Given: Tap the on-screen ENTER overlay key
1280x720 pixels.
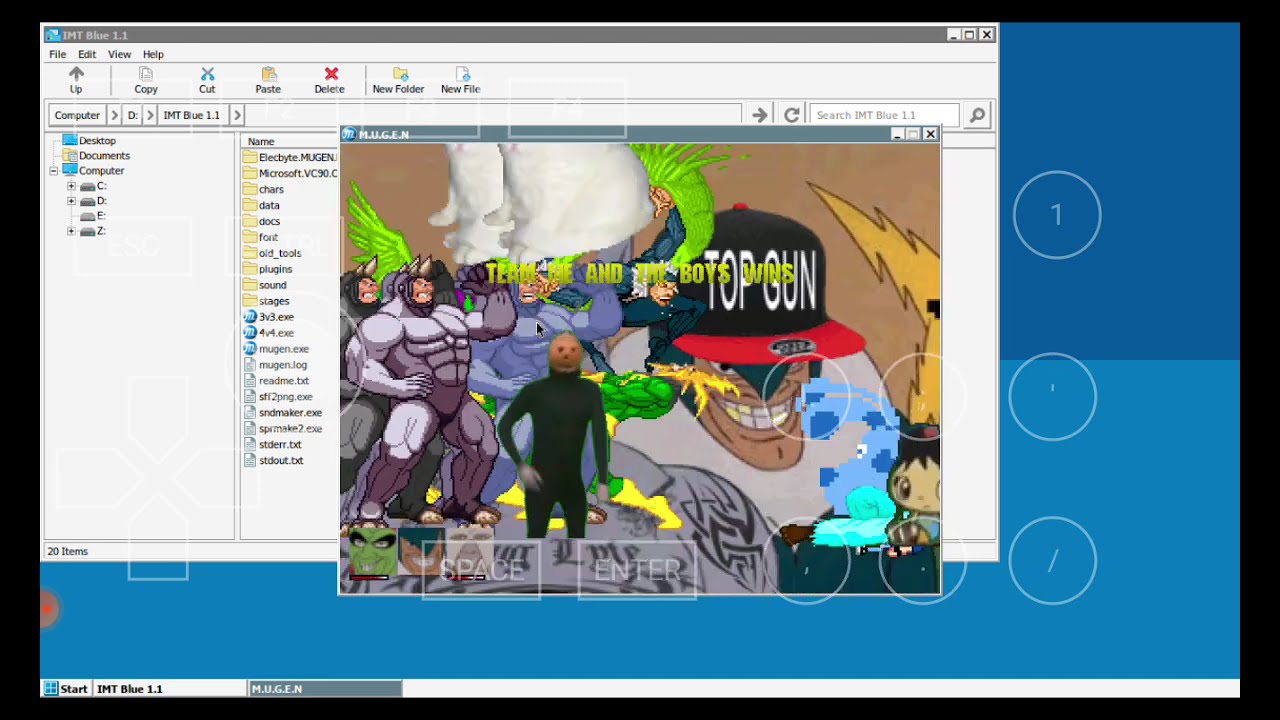Looking at the screenshot, I should [x=637, y=570].
